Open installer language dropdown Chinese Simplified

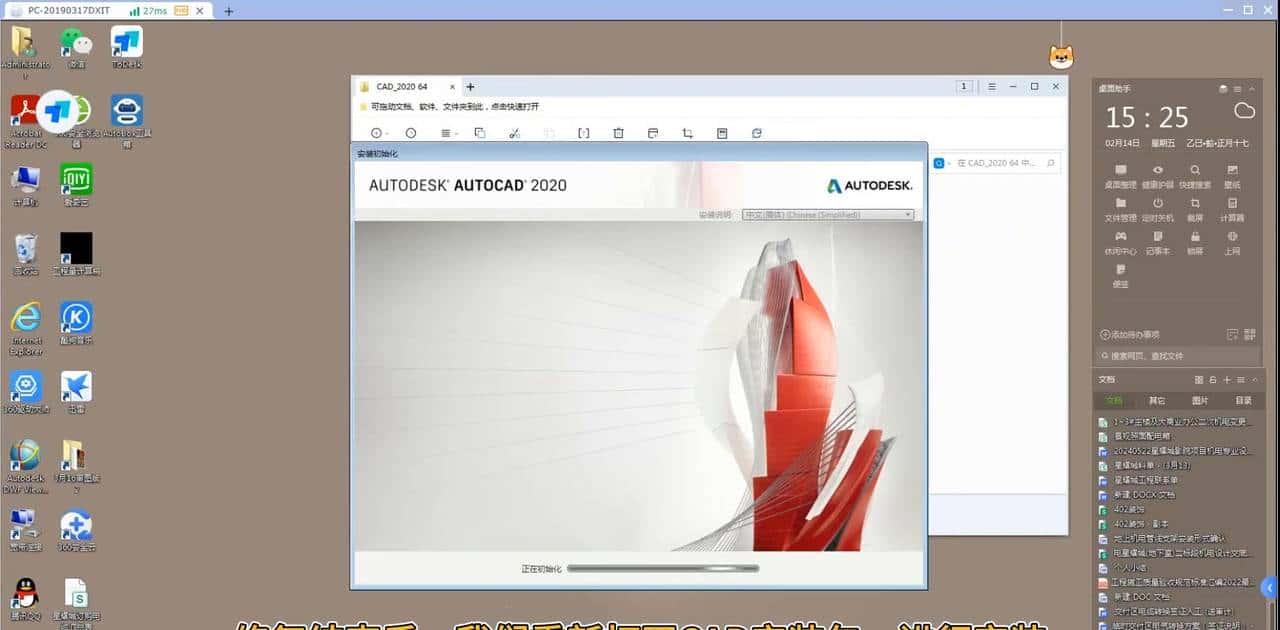click(x=828, y=215)
